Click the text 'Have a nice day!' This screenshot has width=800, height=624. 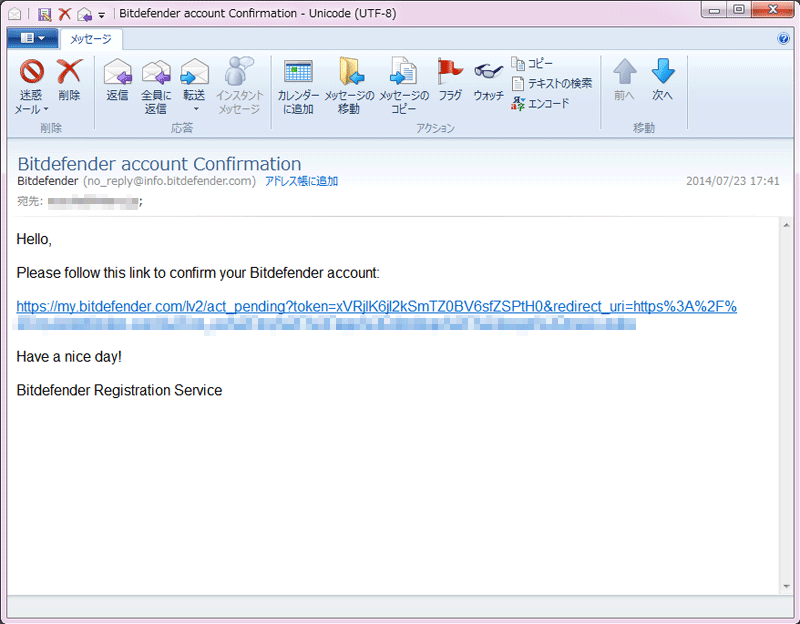[x=69, y=357]
